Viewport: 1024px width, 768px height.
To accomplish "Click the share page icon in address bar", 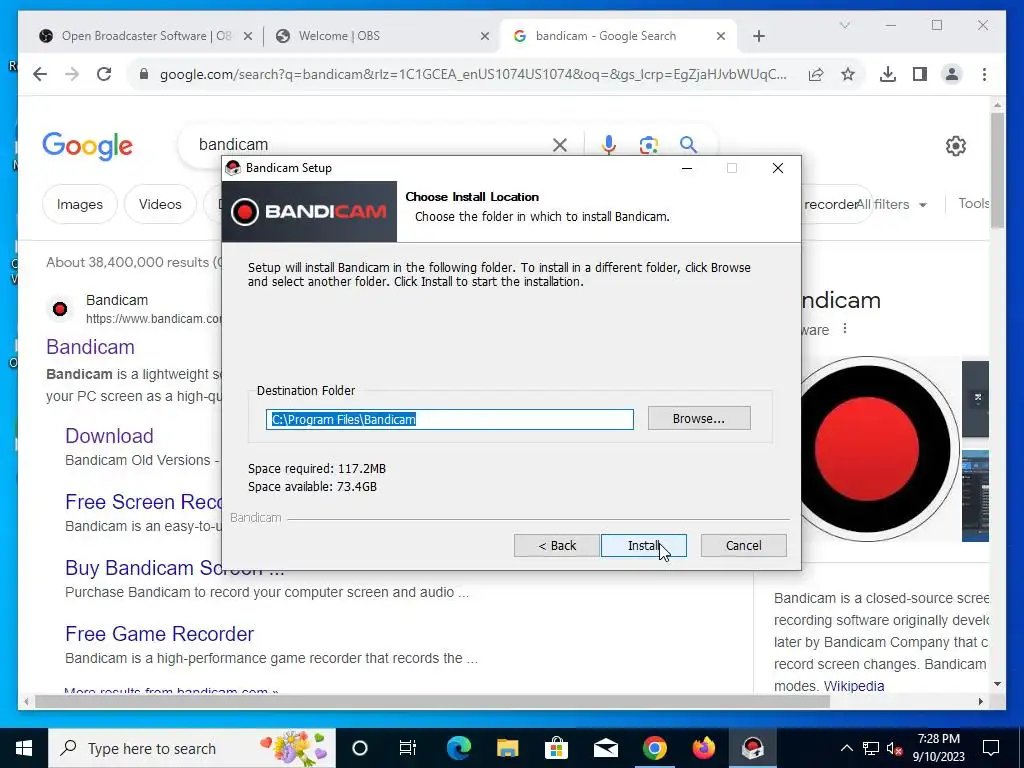I will (816, 74).
